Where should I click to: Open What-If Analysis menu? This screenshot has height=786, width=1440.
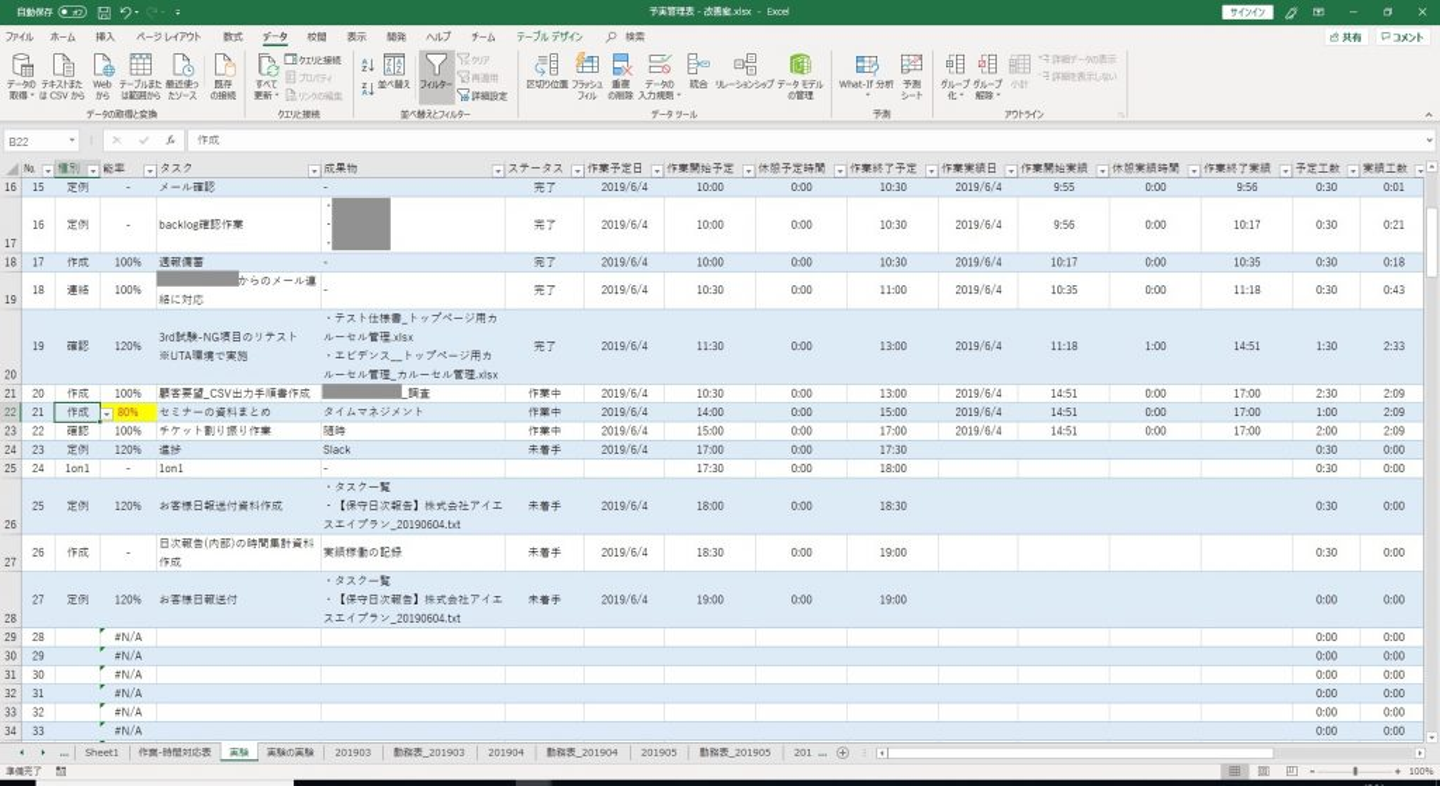[866, 77]
